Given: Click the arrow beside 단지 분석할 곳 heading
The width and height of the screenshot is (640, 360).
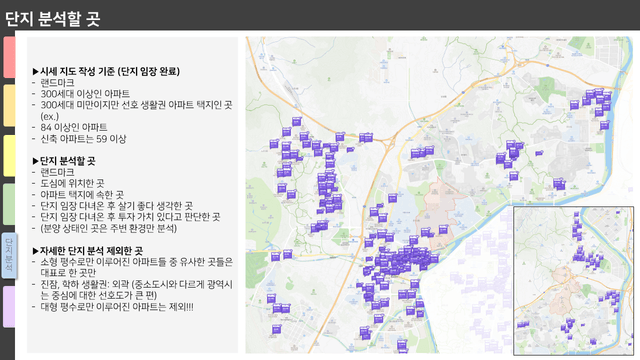Looking at the screenshot, I should pos(36,161).
